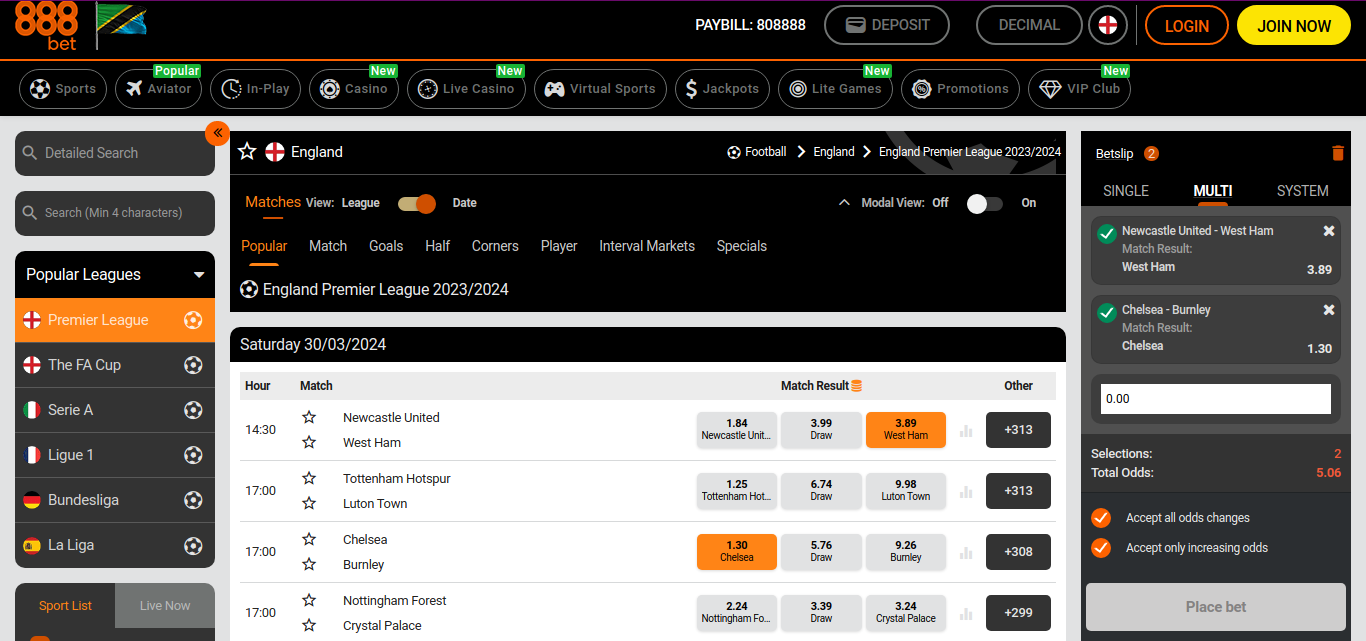1366x641 pixels.
Task: Switch to the SYSTEM betslip tab
Action: coord(1303,191)
